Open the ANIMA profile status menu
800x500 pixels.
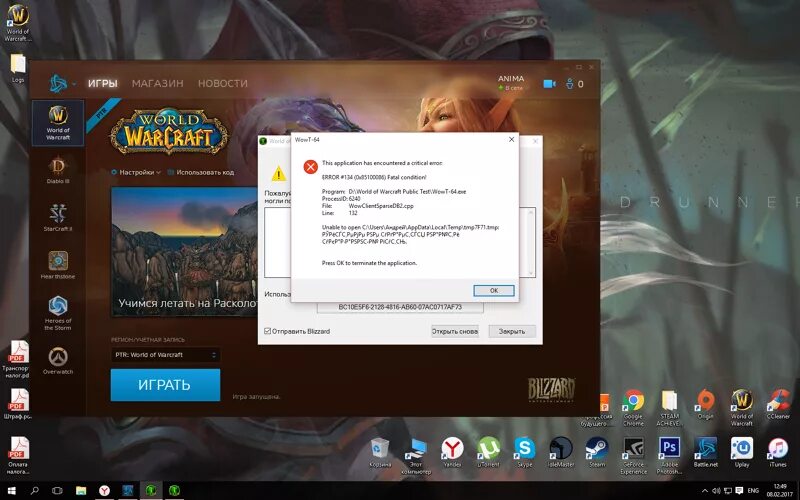click(511, 83)
